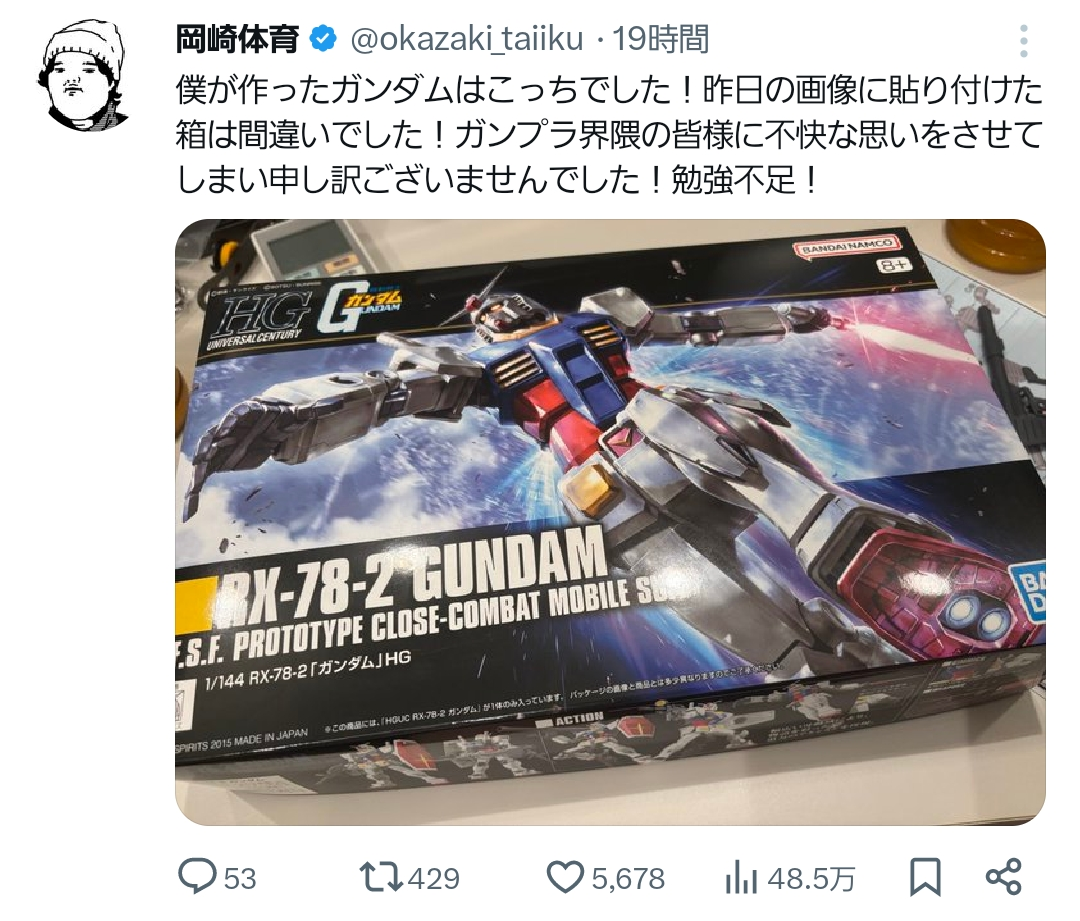Bookmark this tweet
The height and width of the screenshot is (921, 1080).
[x=925, y=878]
